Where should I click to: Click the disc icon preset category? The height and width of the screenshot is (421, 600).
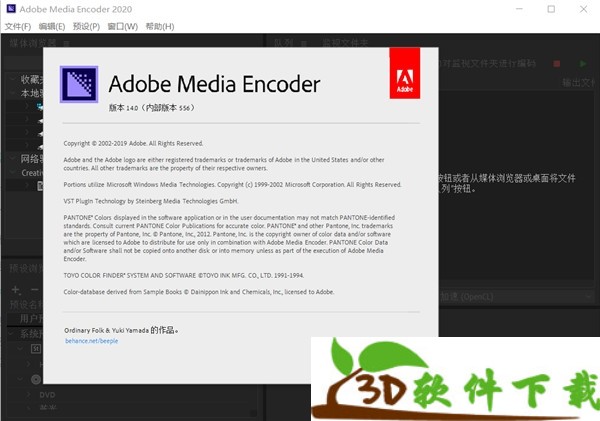point(36,379)
